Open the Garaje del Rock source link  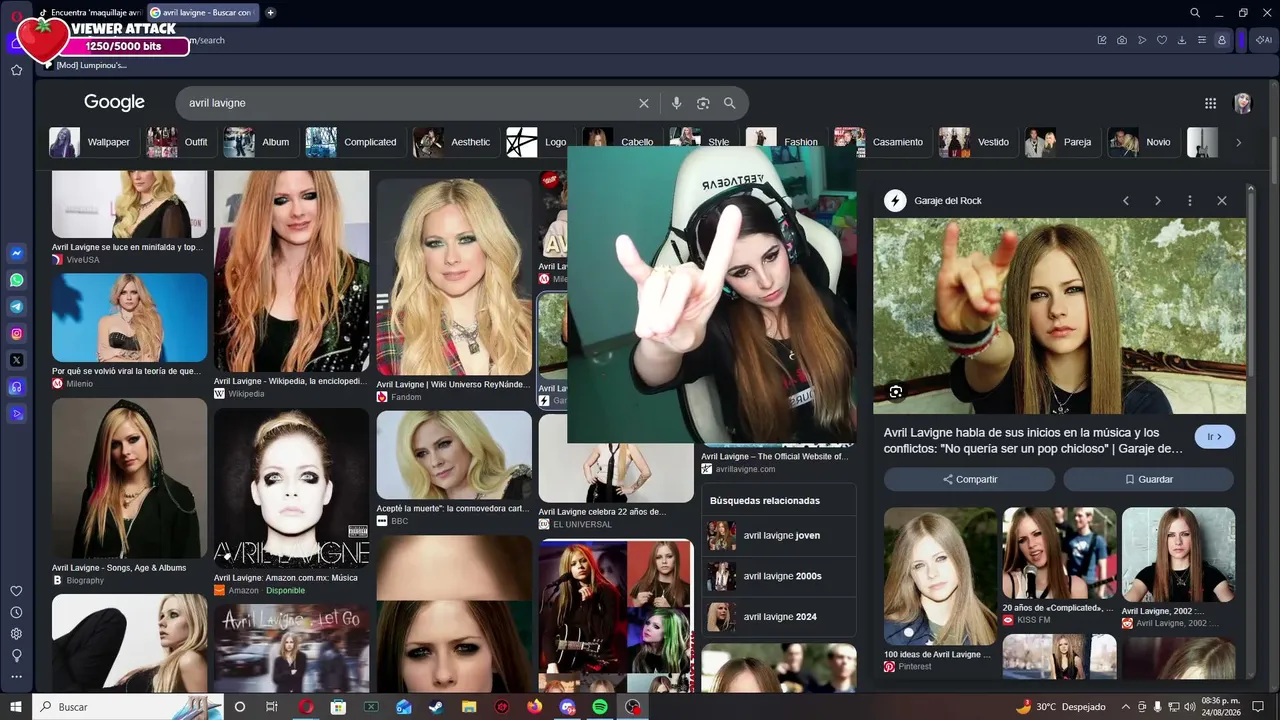pos(933,201)
